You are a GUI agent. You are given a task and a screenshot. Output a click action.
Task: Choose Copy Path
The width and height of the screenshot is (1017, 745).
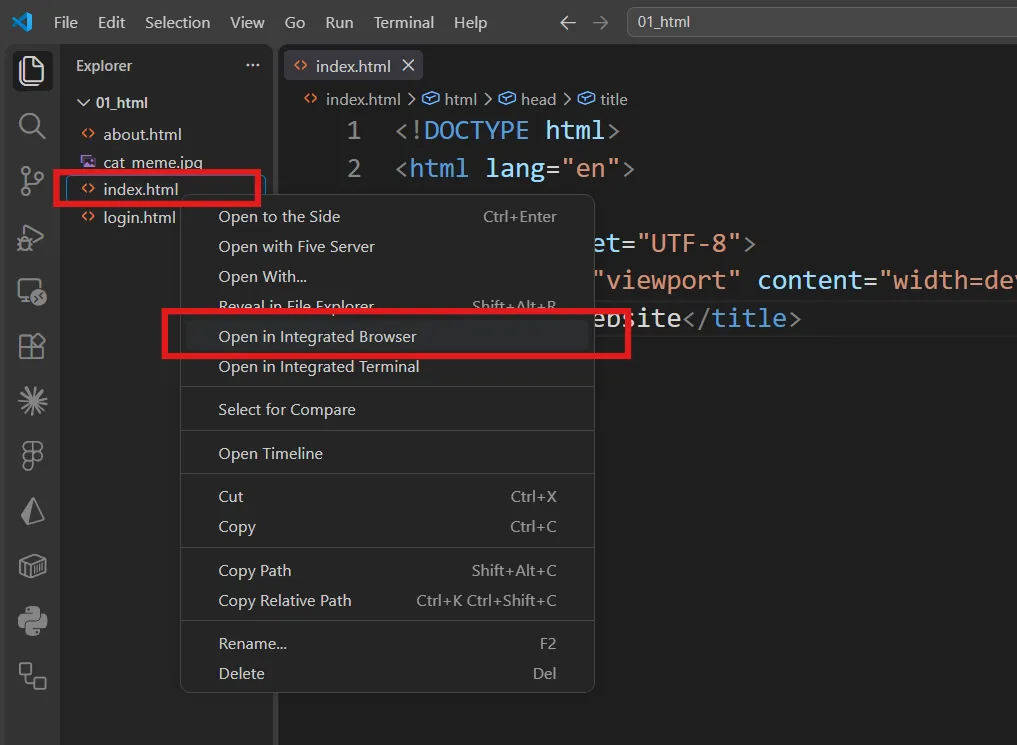pyautogui.click(x=387, y=571)
